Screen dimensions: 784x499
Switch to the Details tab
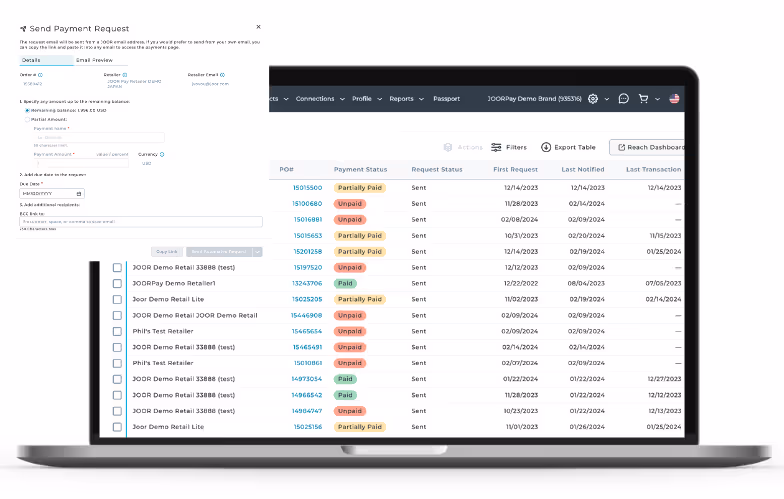point(46,60)
